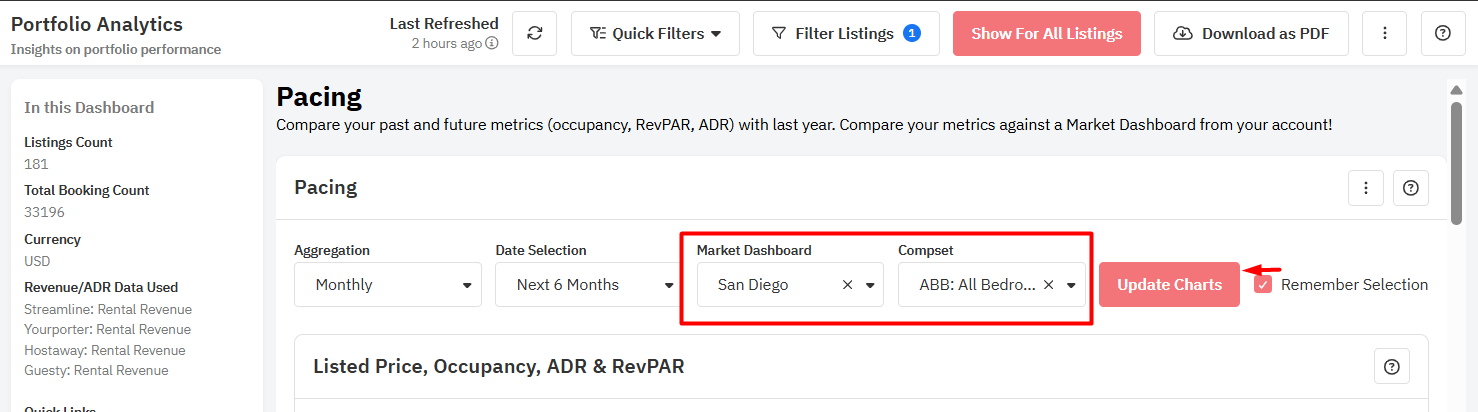Toggle the Remember Selection checkbox
Viewport: 1478px width, 412px height.
pos(1264,285)
